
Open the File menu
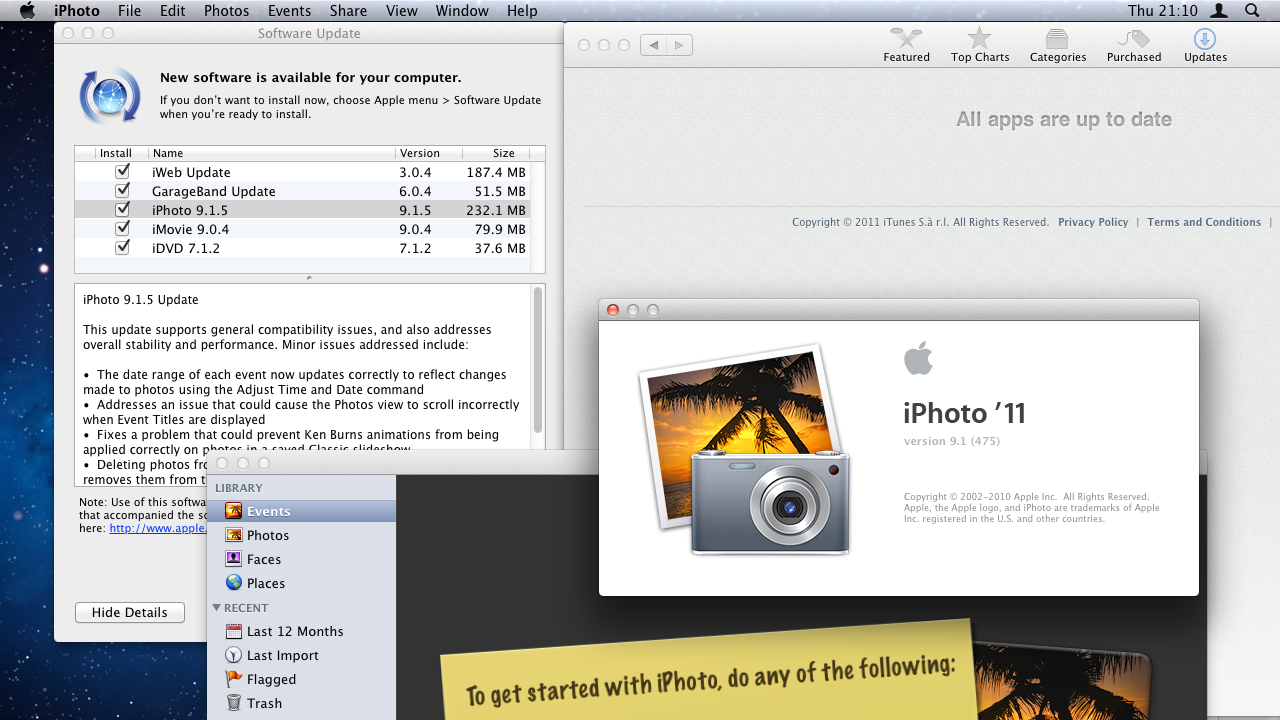coord(129,11)
